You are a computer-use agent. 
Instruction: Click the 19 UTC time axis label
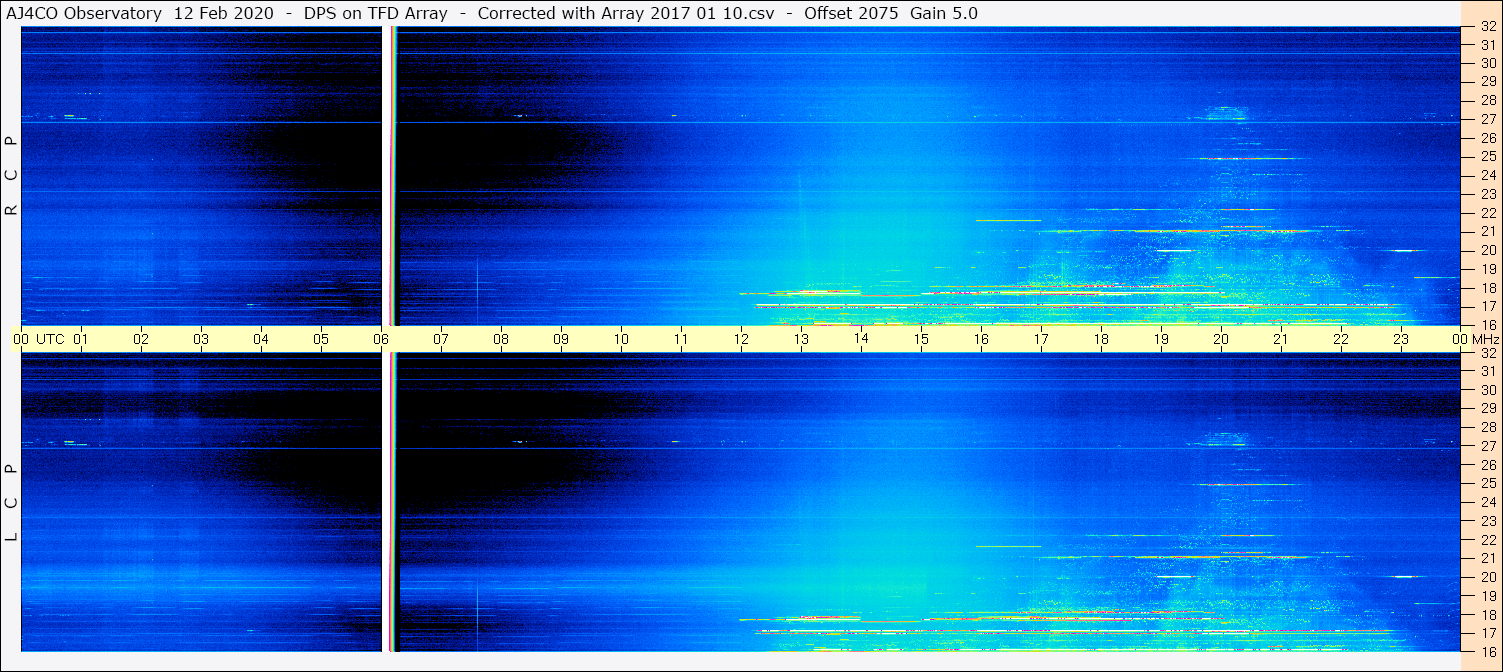[x=1161, y=339]
